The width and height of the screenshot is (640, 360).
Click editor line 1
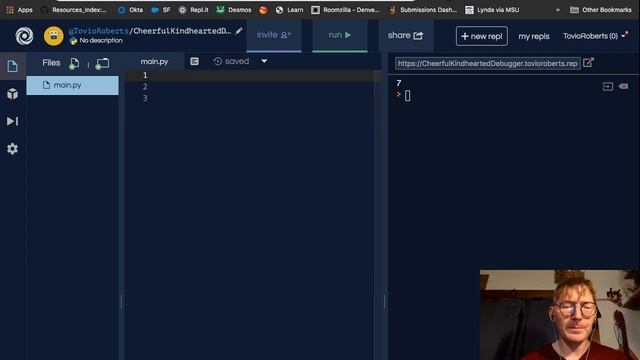click(x=253, y=76)
